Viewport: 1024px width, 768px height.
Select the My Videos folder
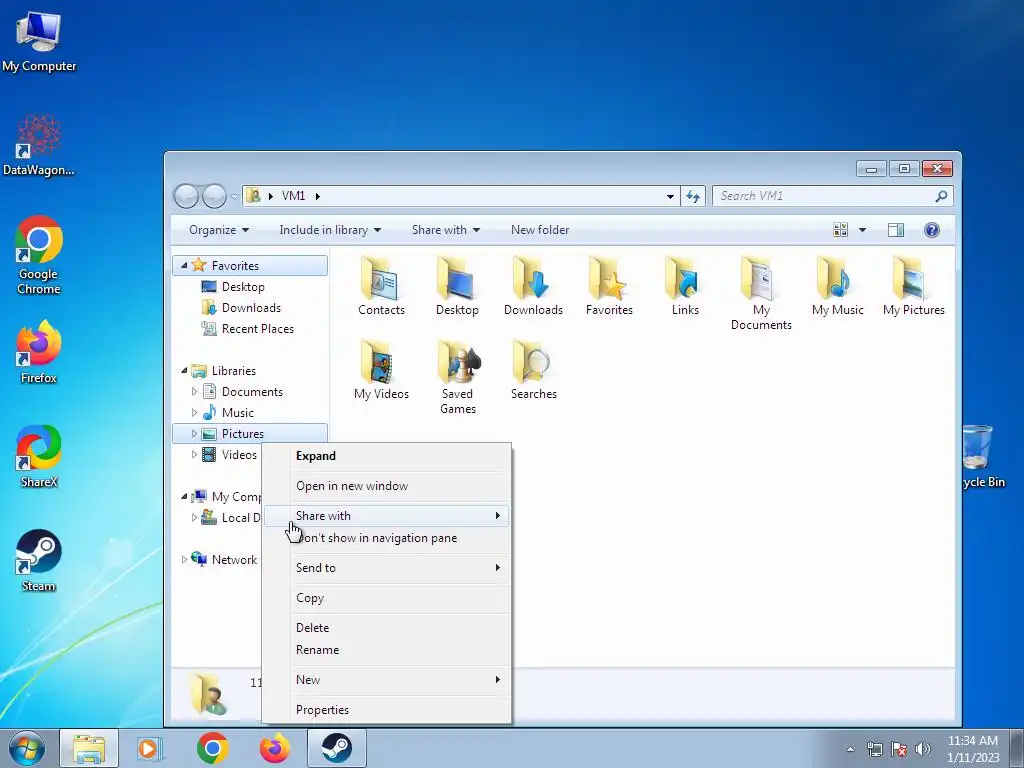tap(381, 370)
